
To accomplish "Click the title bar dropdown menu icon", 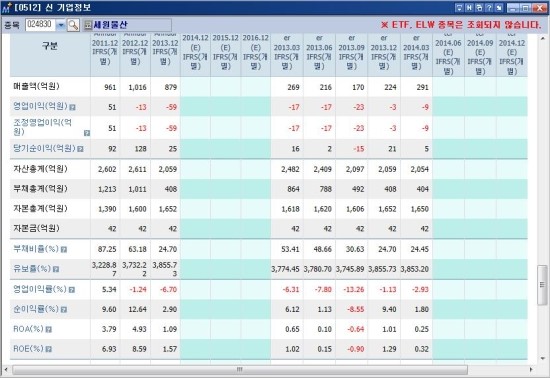I will click(x=459, y=7).
